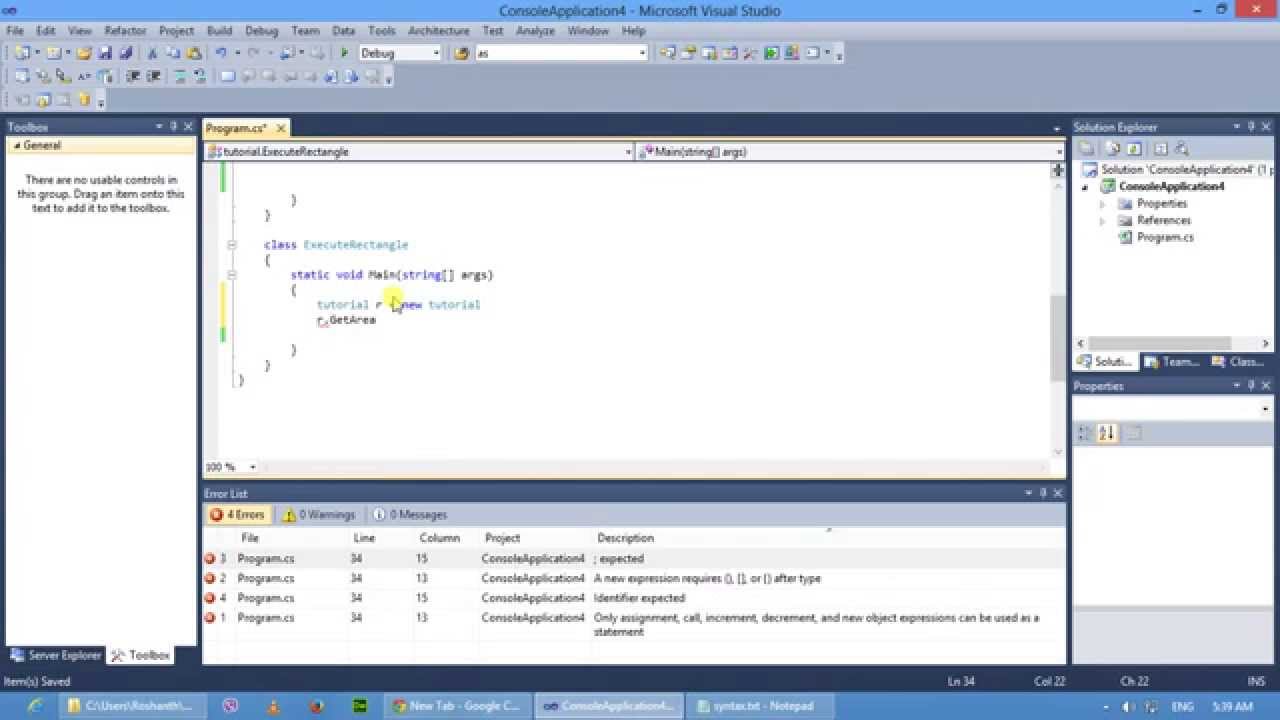Expand the References node in Solution Explorer
The height and width of the screenshot is (720, 1280).
point(1103,221)
